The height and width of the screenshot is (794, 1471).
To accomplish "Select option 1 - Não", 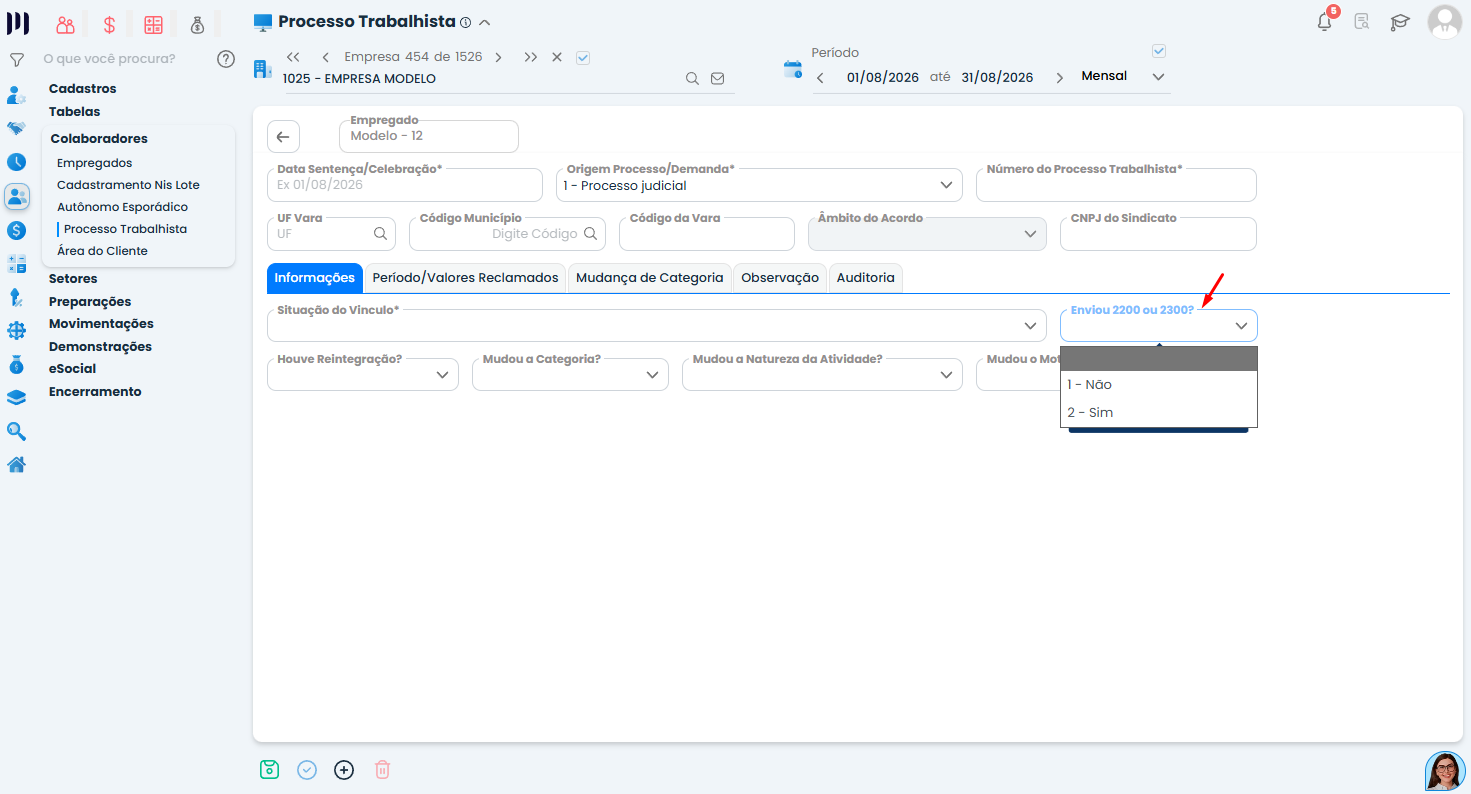I will tap(1159, 384).
